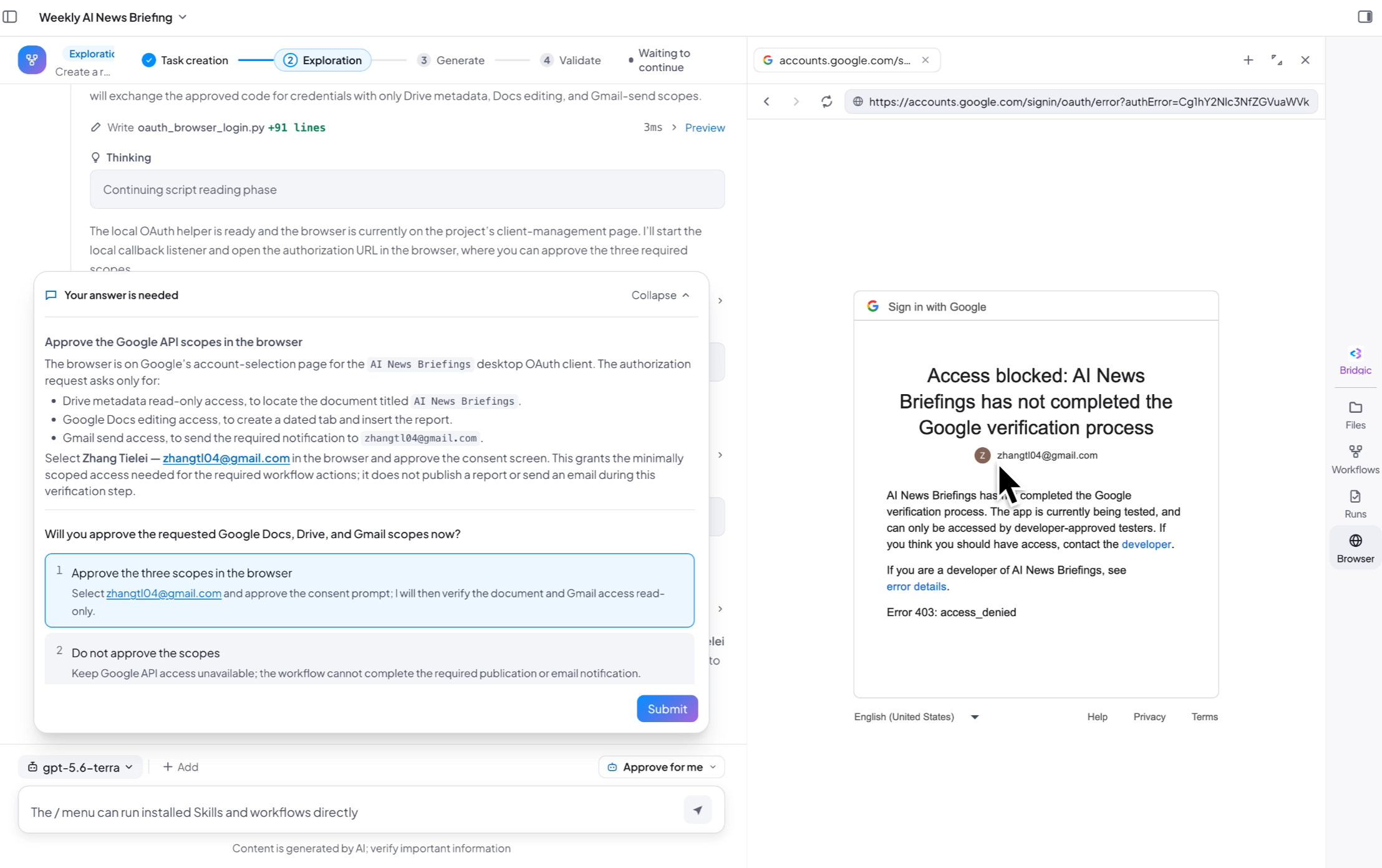Screen dimensions: 1382x868
Task: Open the Runs panel
Action: (1355, 504)
